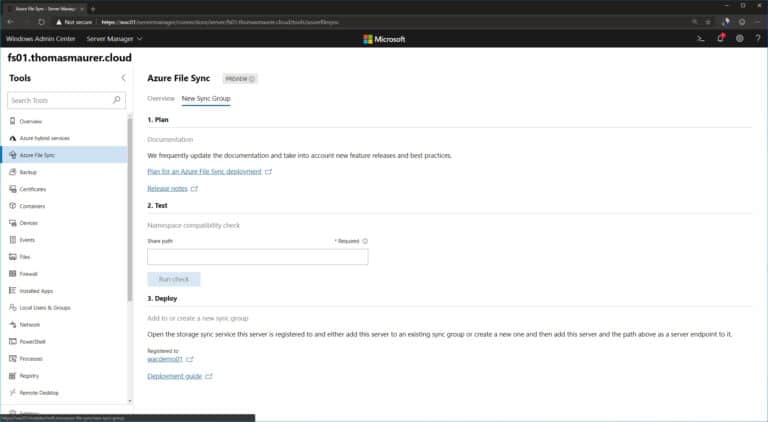Image resolution: width=768 pixels, height=422 pixels.
Task: Open the settings gear in header
Action: (740, 38)
